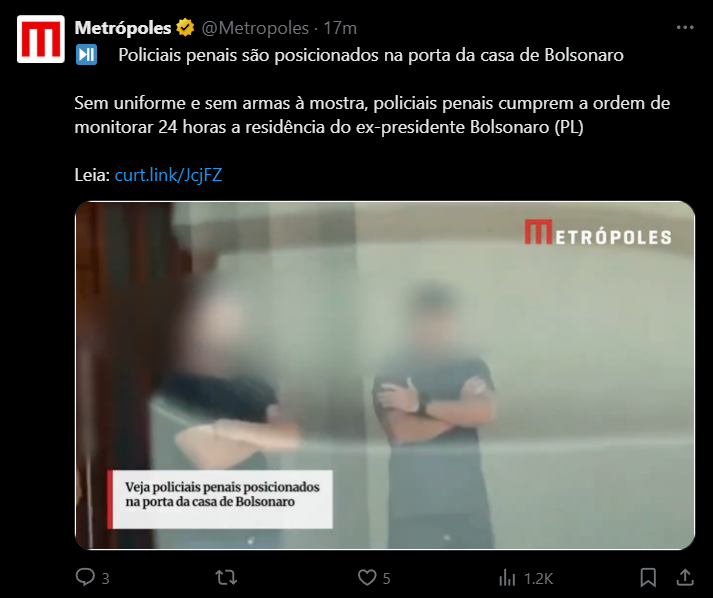Click the 1.2K views count

538,578
